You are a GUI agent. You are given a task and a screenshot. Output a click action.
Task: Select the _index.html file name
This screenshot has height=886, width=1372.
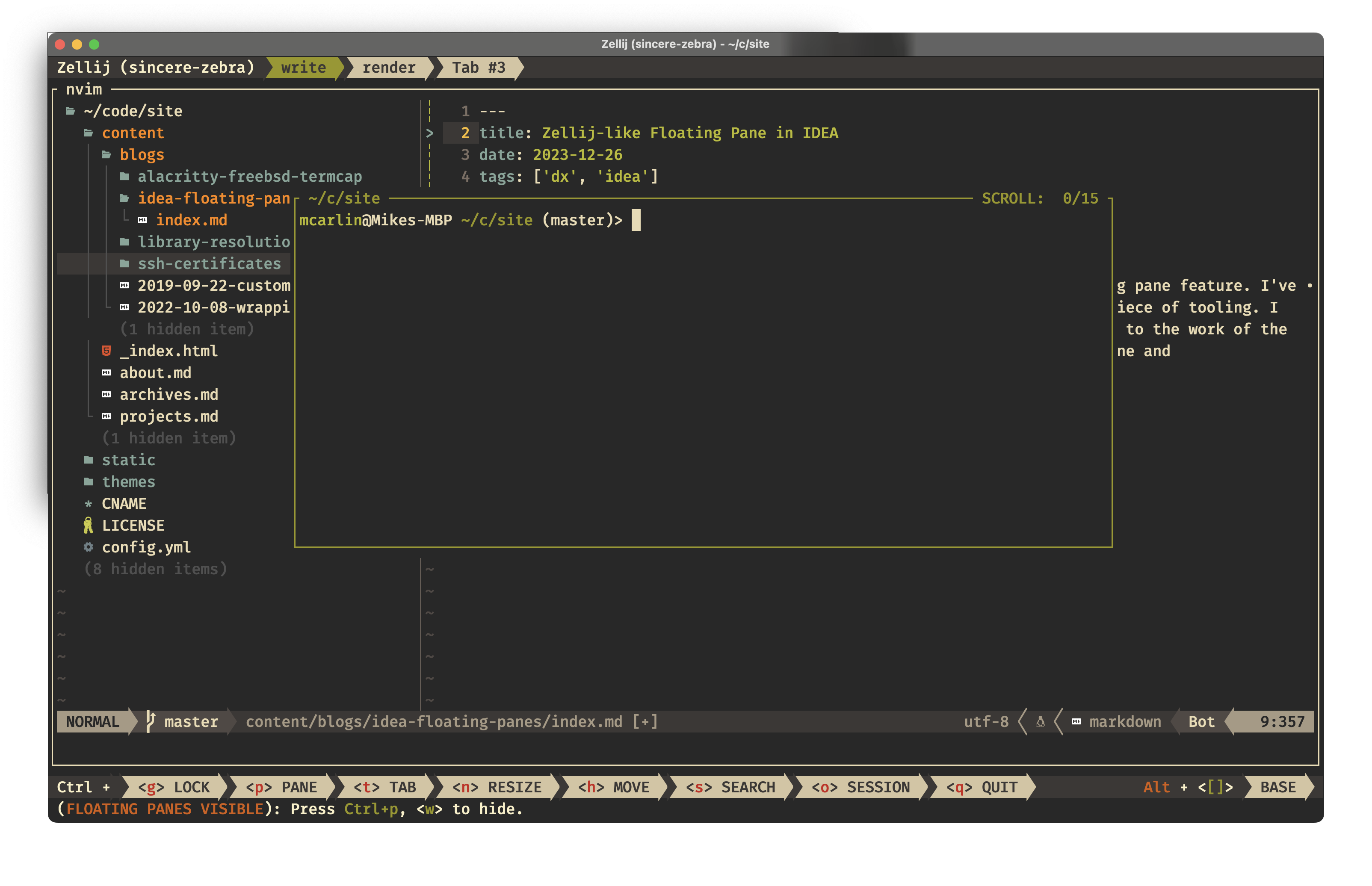point(169,351)
